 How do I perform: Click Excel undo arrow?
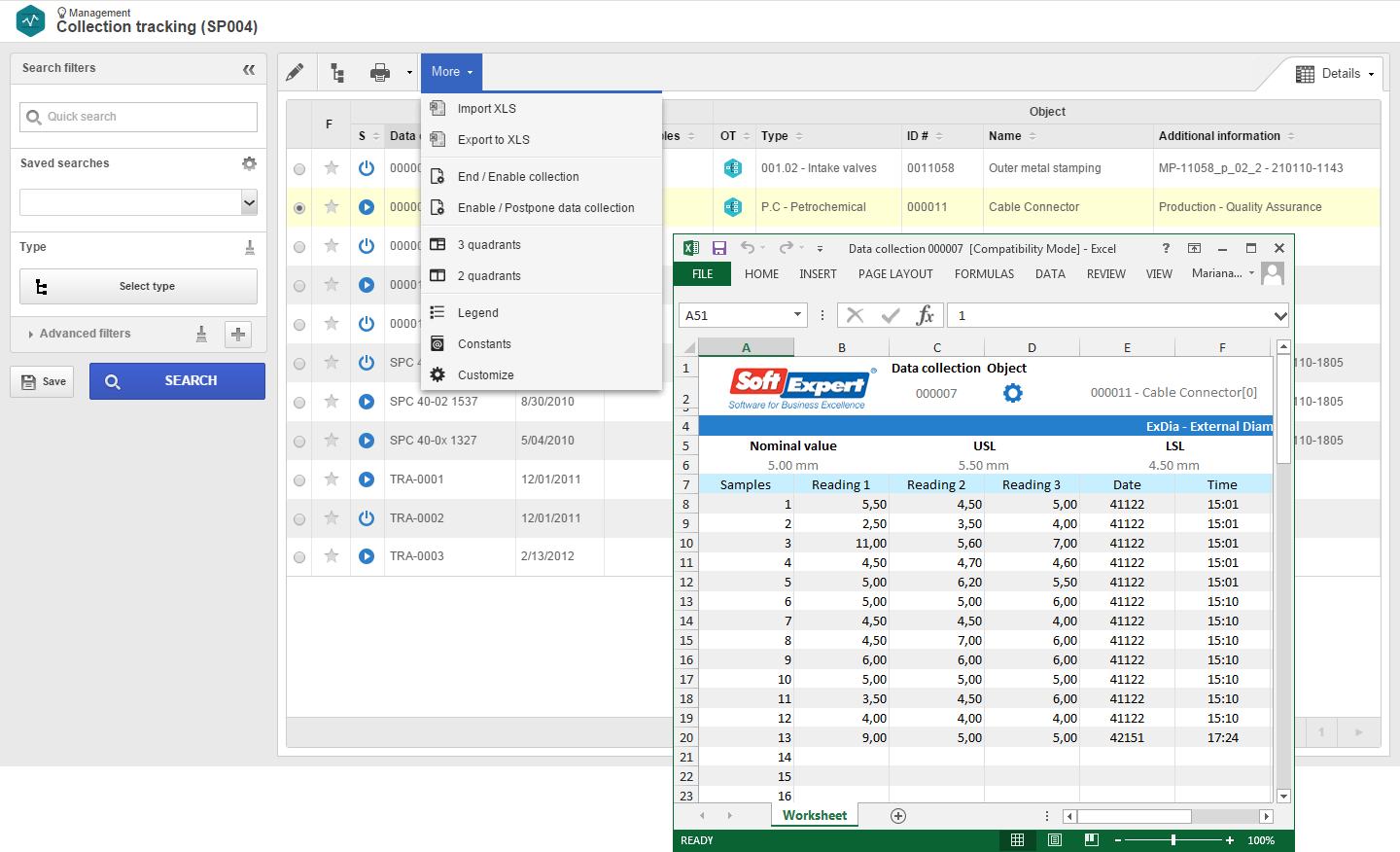pyautogui.click(x=748, y=248)
